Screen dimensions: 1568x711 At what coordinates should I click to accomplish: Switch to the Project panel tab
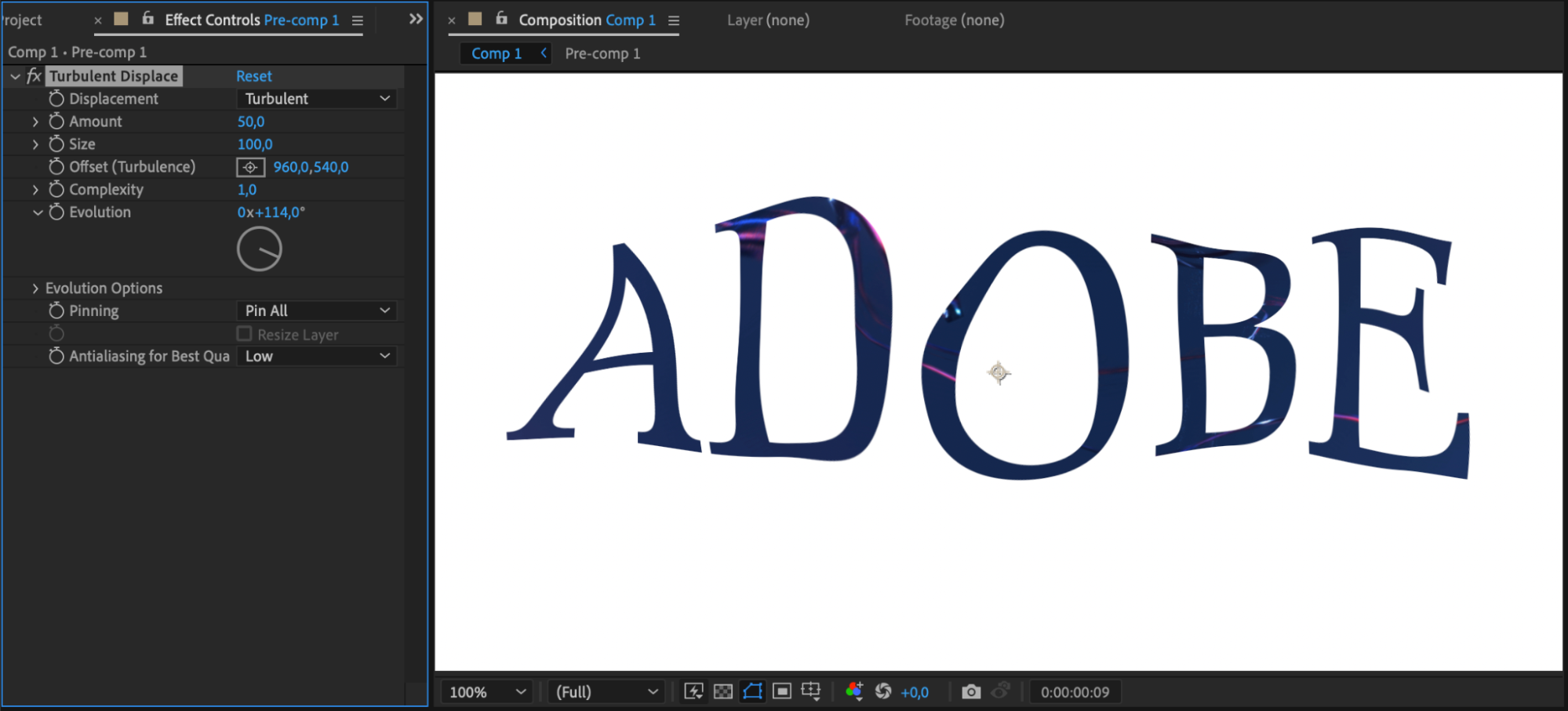[x=21, y=20]
